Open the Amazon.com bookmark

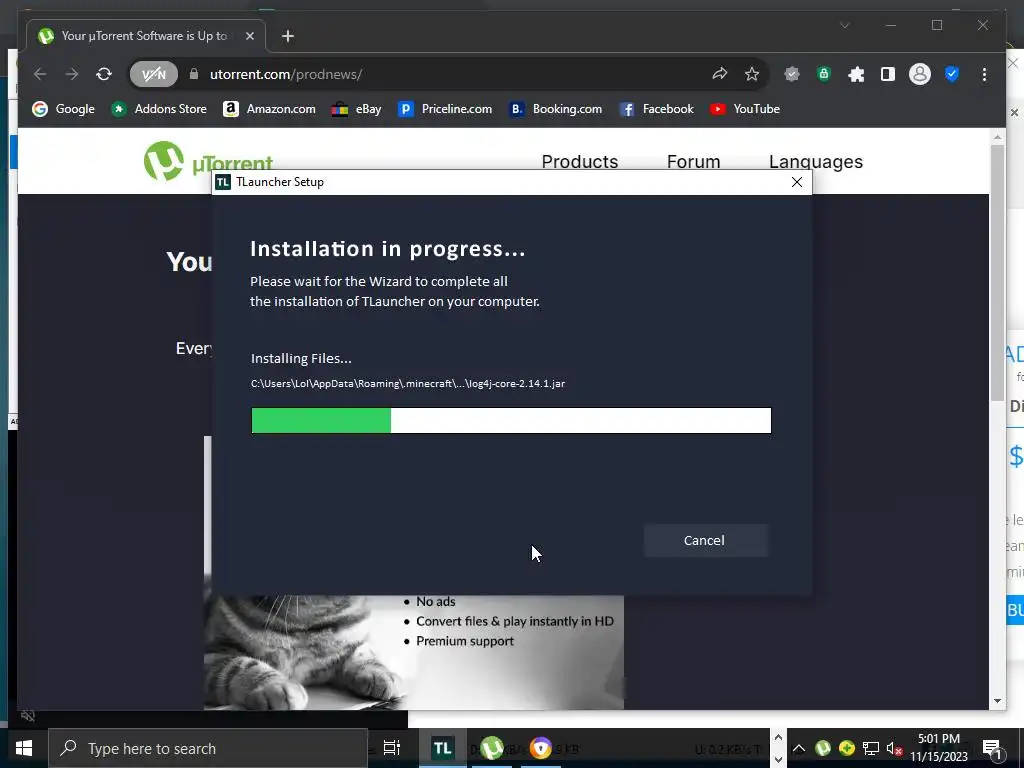(269, 109)
